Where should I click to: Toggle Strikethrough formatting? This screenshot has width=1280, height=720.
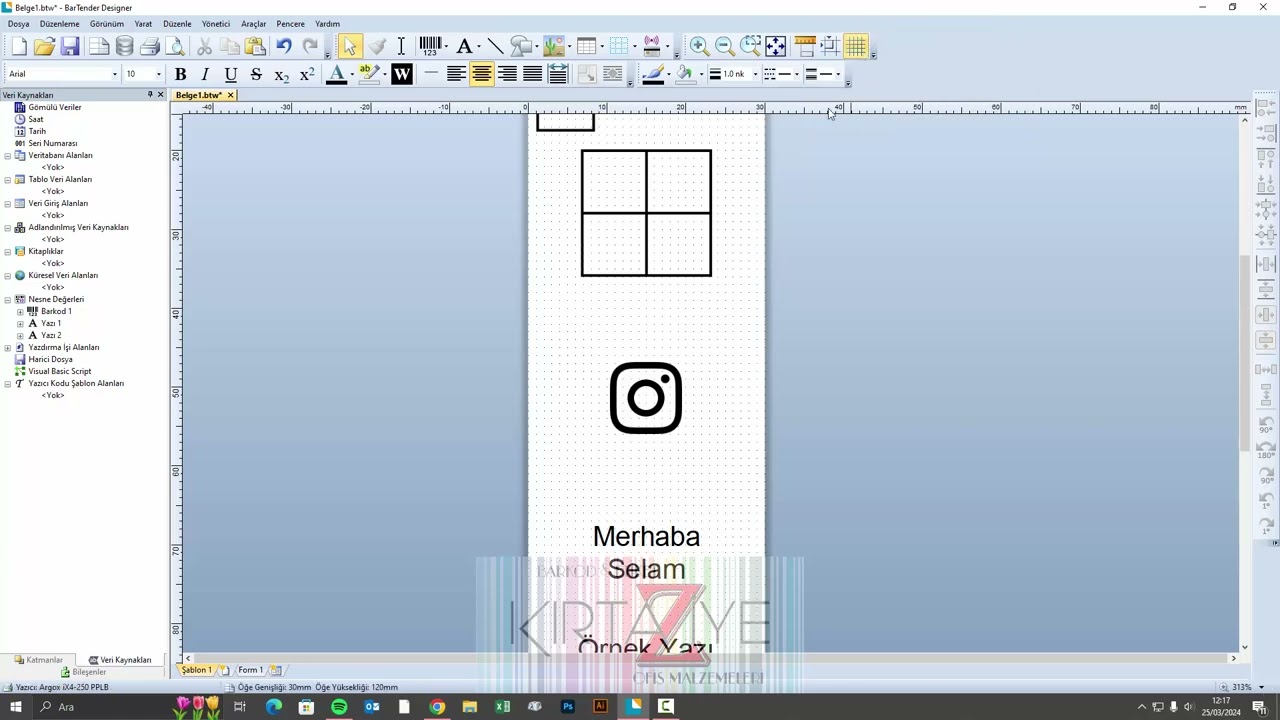(x=256, y=74)
